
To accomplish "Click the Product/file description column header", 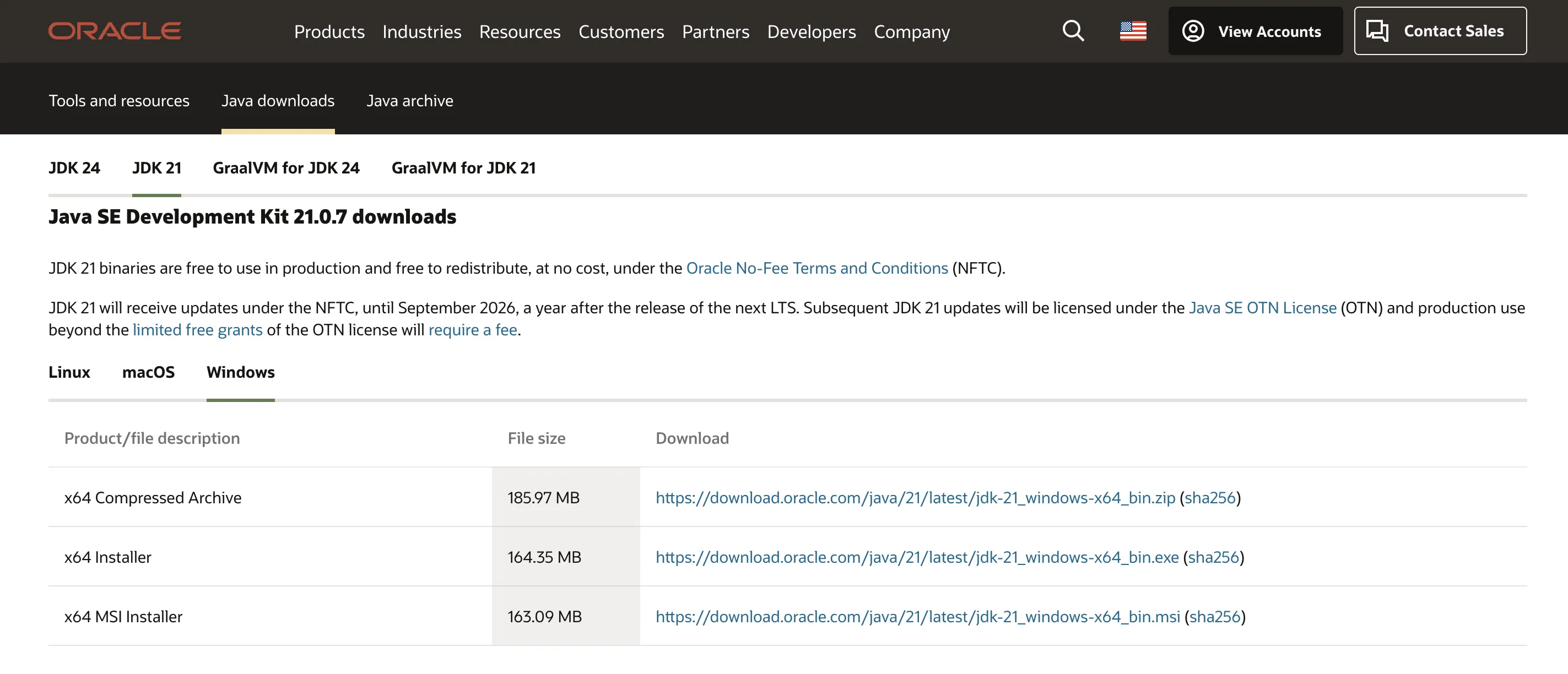I will pos(152,438).
